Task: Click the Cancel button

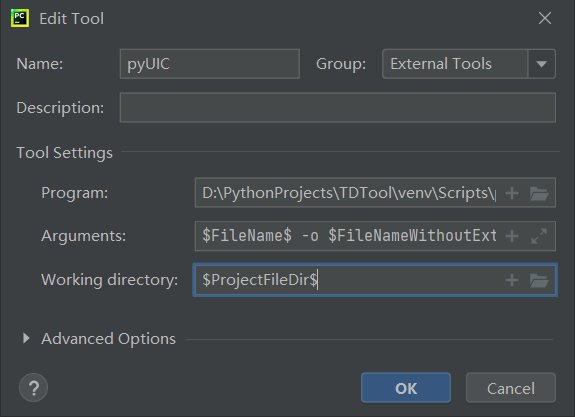Action: tap(511, 388)
